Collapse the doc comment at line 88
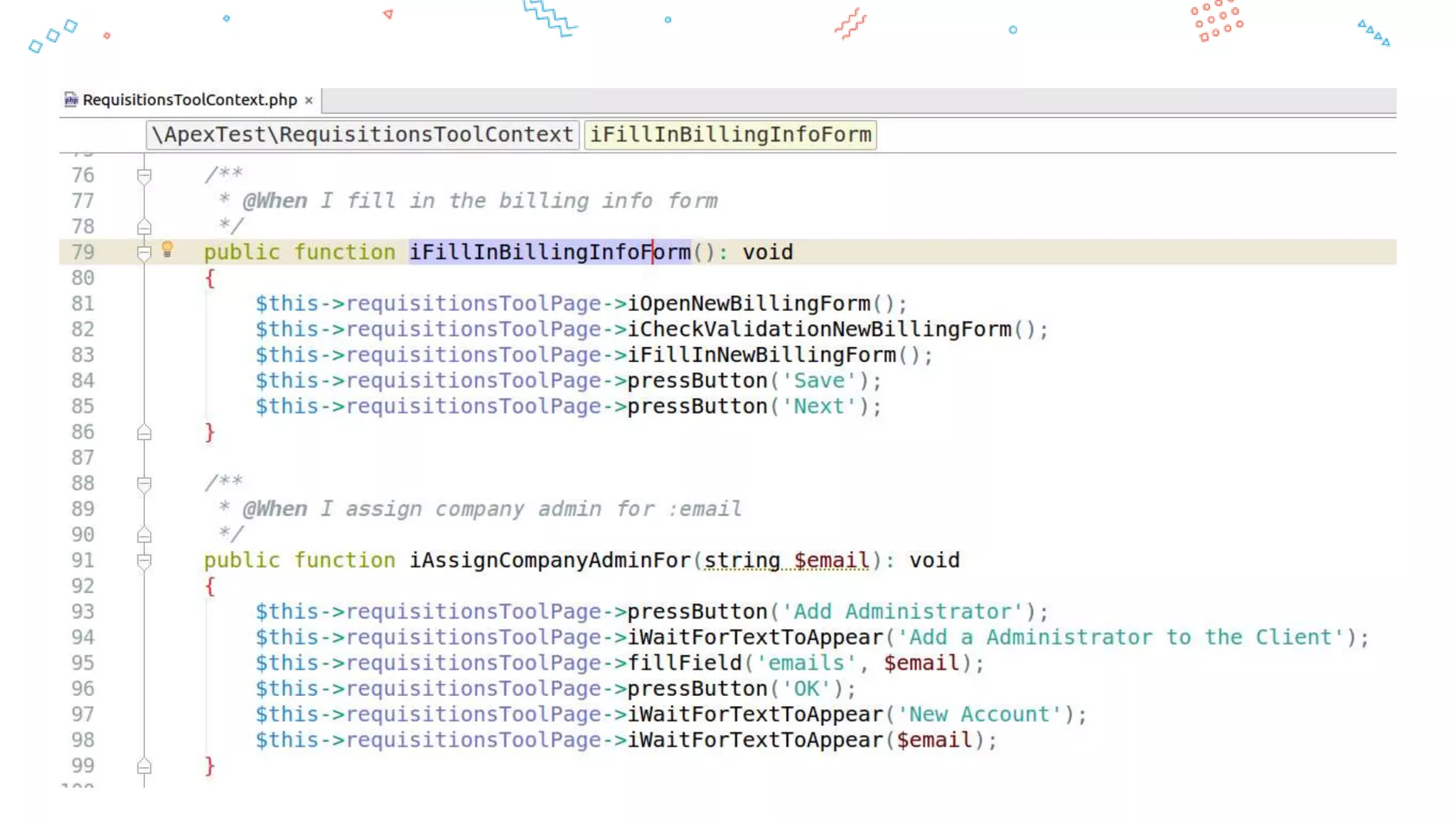Viewport: 1456px width, 819px height. [144, 483]
